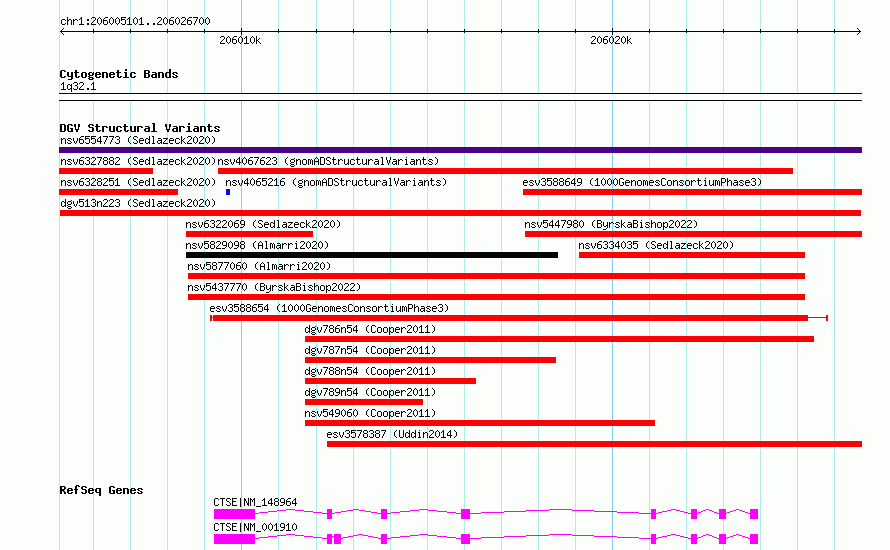The width and height of the screenshot is (890, 550).
Task: Open variant nsv6327882 (Sedlazeck2020)
Action: (138, 161)
